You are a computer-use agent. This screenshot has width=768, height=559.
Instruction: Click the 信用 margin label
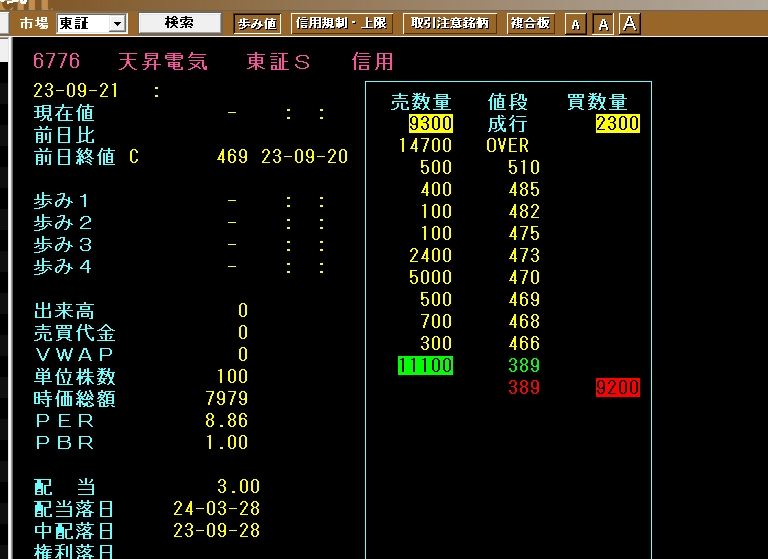coord(373,62)
